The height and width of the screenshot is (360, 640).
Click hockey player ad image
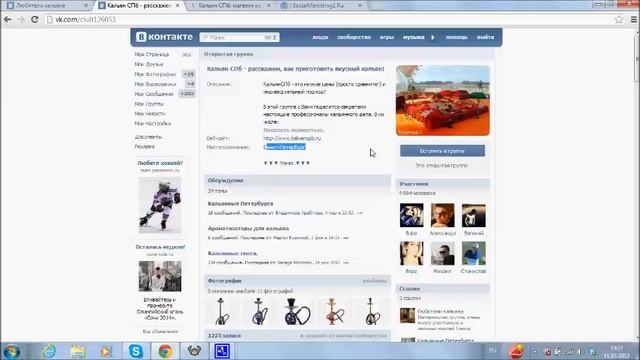point(160,204)
